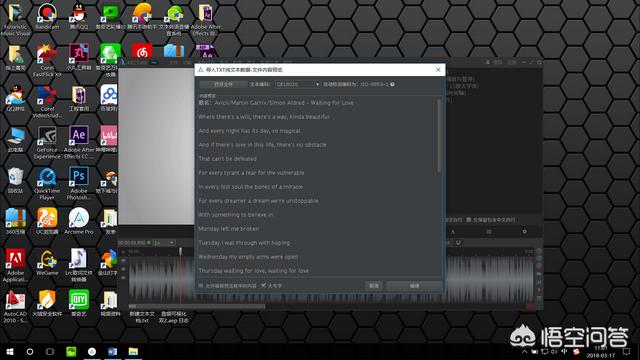The height and width of the screenshot is (360, 640).
Task: Open the Corel VideoStudio shortcut
Action: coord(47,102)
